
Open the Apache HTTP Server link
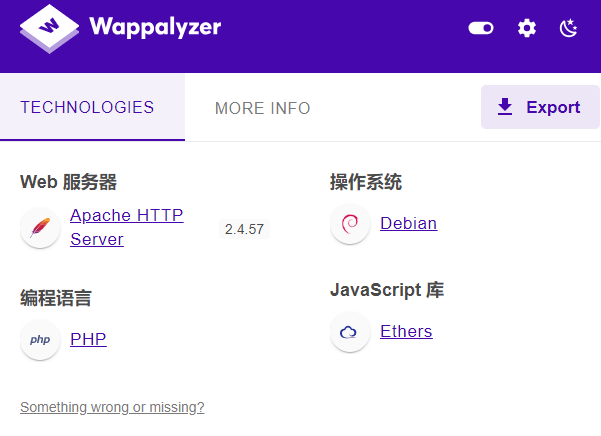[126, 227]
